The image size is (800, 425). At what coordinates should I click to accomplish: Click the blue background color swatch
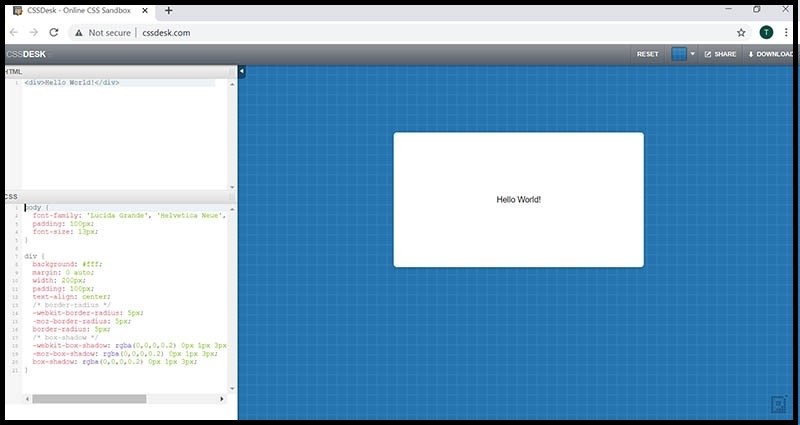point(678,54)
